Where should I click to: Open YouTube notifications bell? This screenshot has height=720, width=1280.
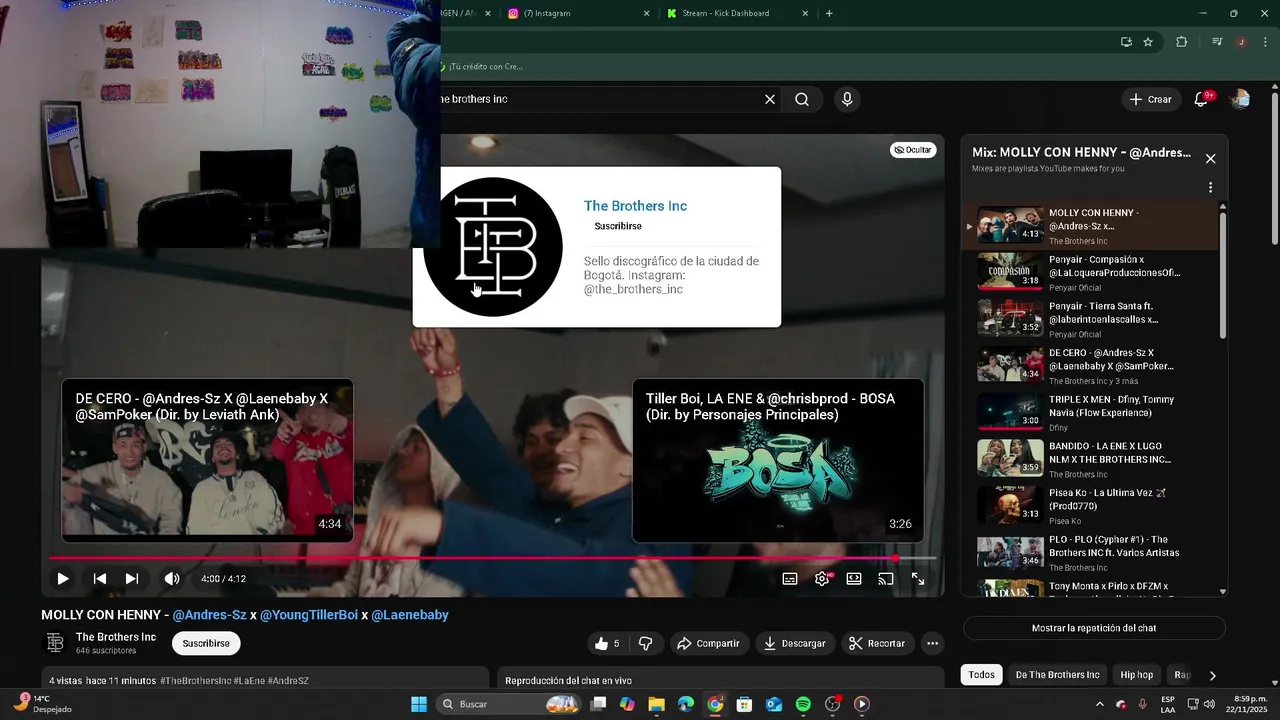tap(1202, 99)
